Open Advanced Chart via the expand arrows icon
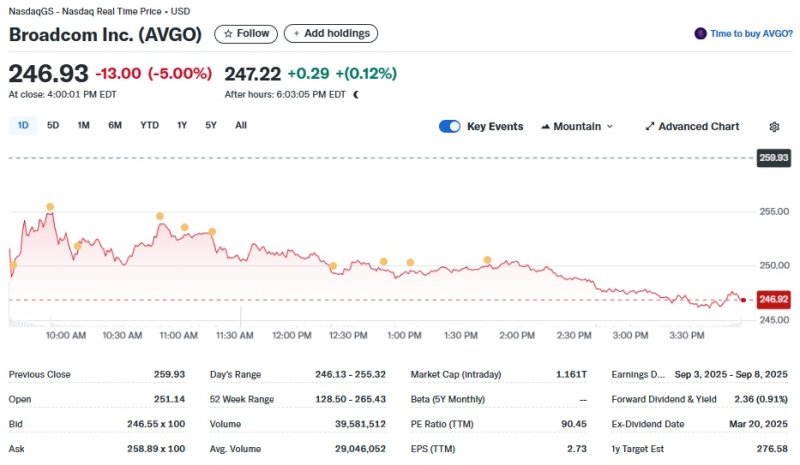This screenshot has height=465, width=800. pyautogui.click(x=650, y=127)
